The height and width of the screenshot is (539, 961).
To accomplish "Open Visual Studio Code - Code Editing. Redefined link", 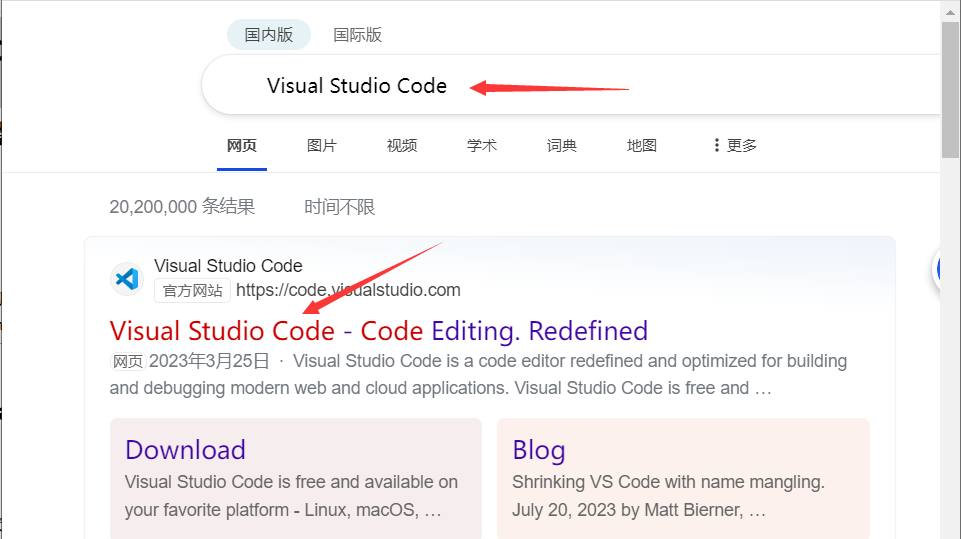I will click(378, 331).
